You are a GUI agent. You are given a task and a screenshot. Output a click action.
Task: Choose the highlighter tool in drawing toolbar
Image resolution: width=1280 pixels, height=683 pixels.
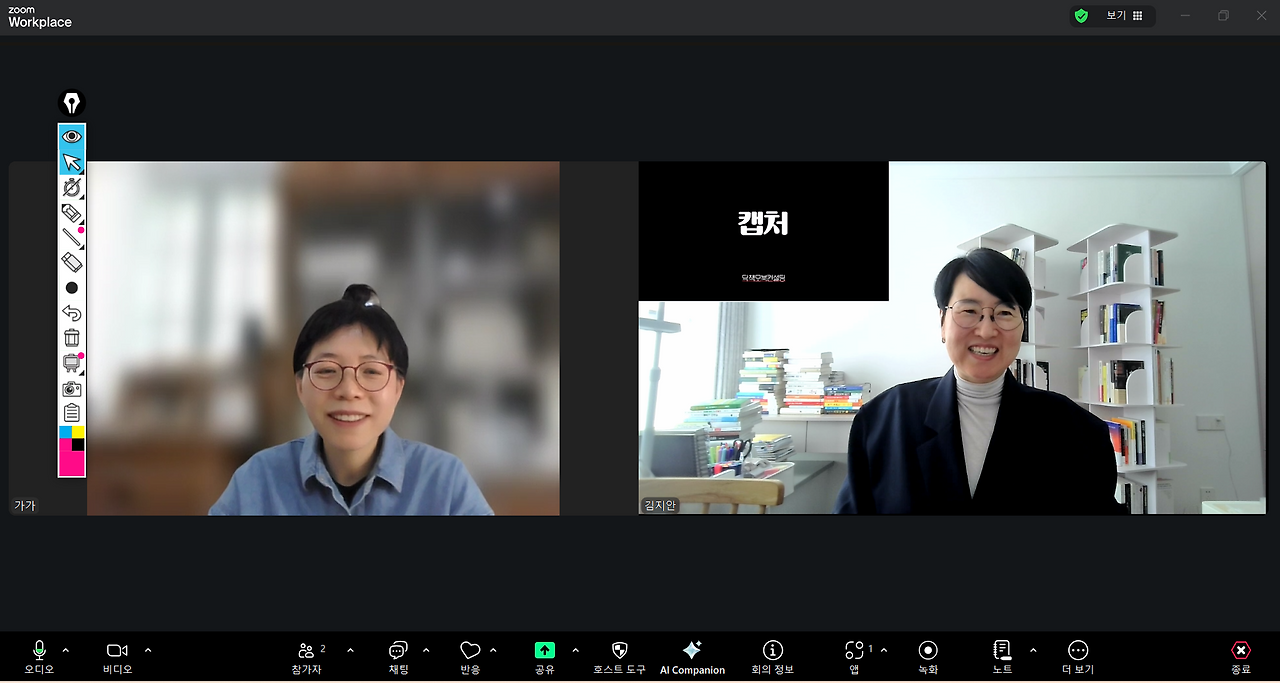[x=72, y=213]
